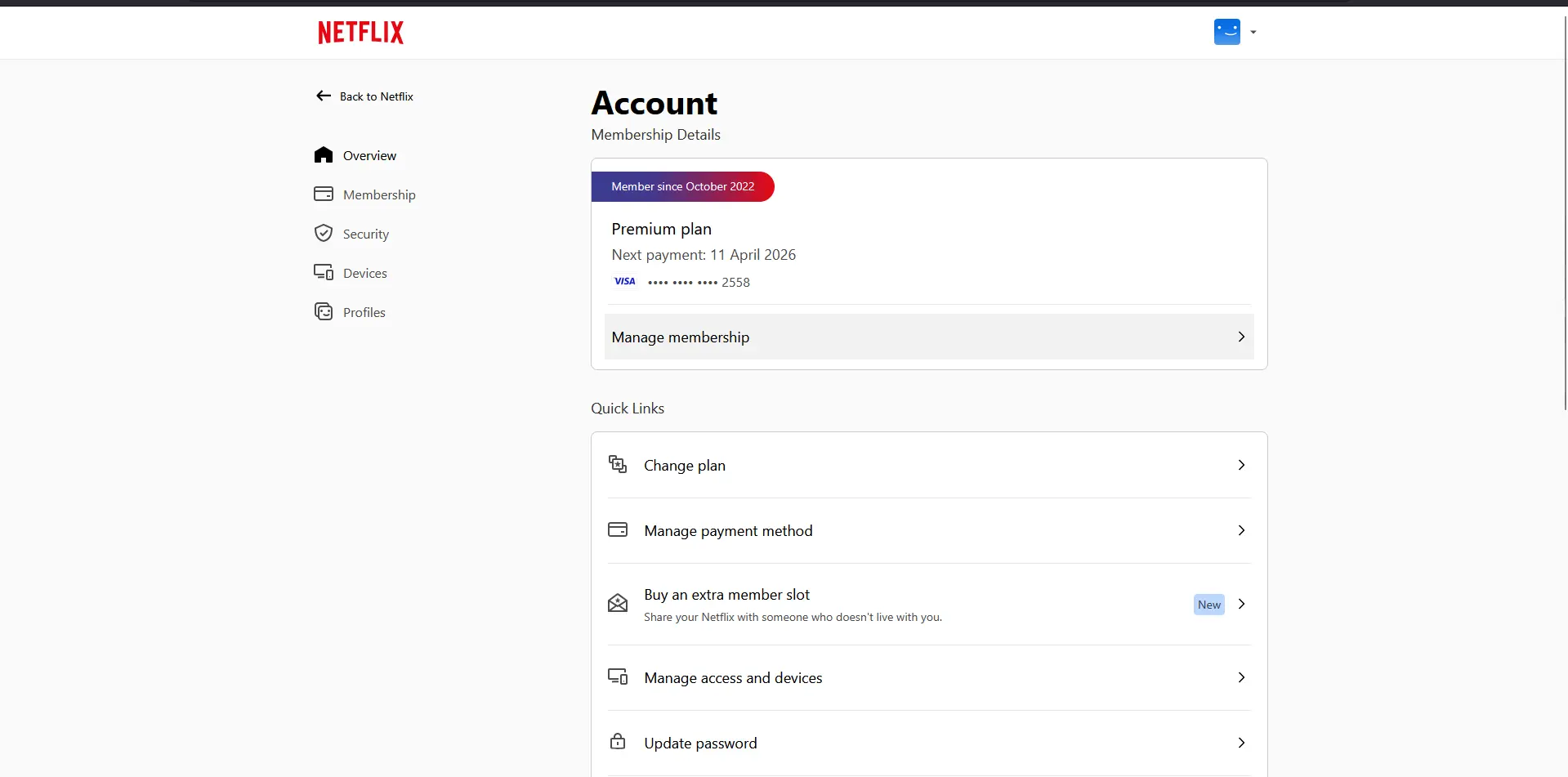Screen dimensions: 1568x777
Task: Click the padlock icon next to Update password
Action: click(618, 742)
